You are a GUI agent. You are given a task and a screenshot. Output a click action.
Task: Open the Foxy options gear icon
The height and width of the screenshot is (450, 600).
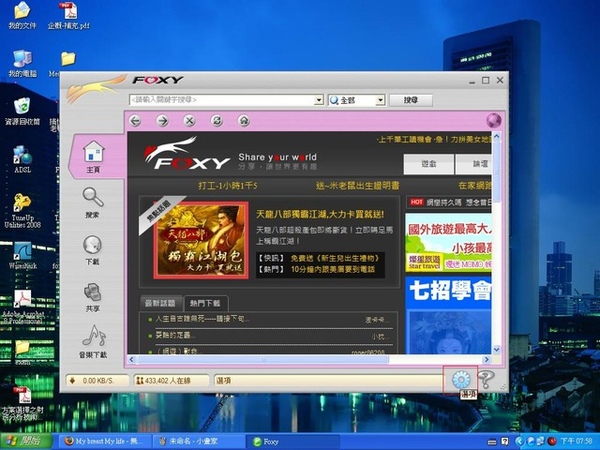461,379
